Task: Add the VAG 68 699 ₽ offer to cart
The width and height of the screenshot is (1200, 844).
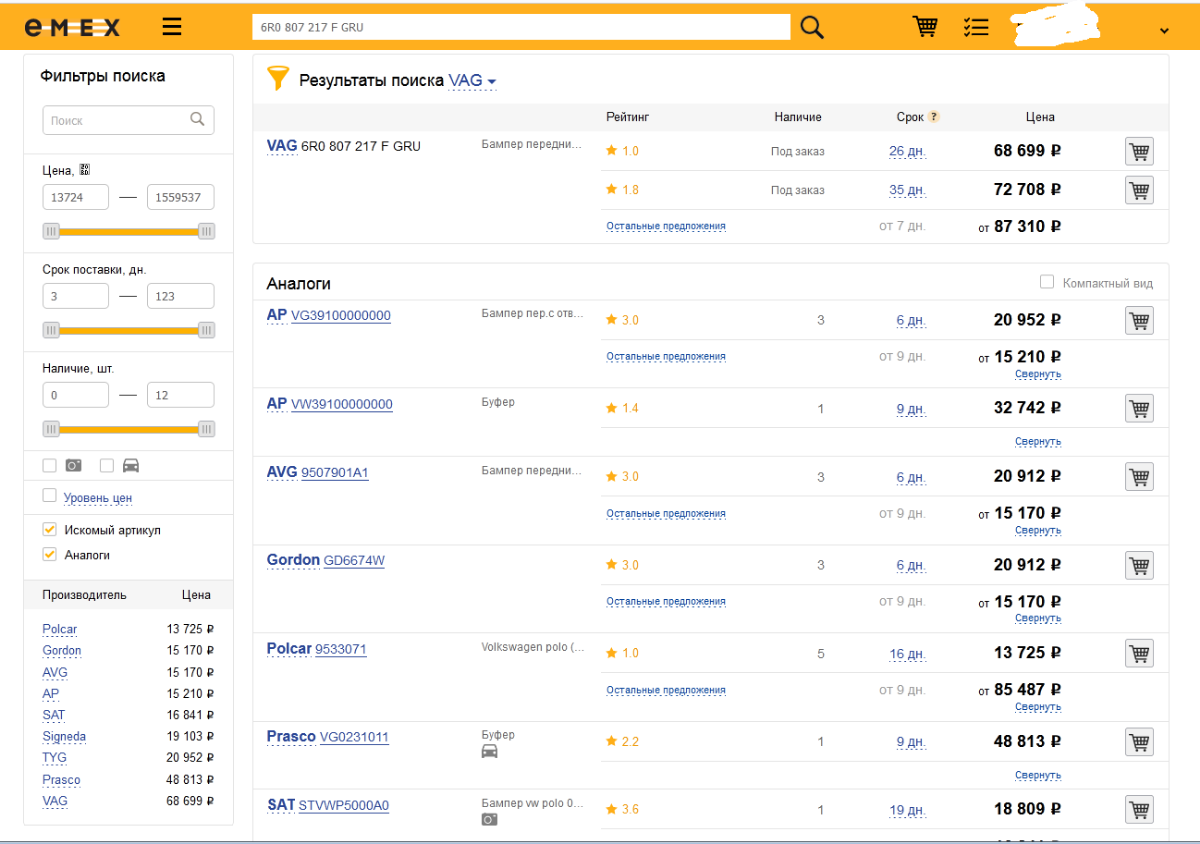Action: (1139, 152)
